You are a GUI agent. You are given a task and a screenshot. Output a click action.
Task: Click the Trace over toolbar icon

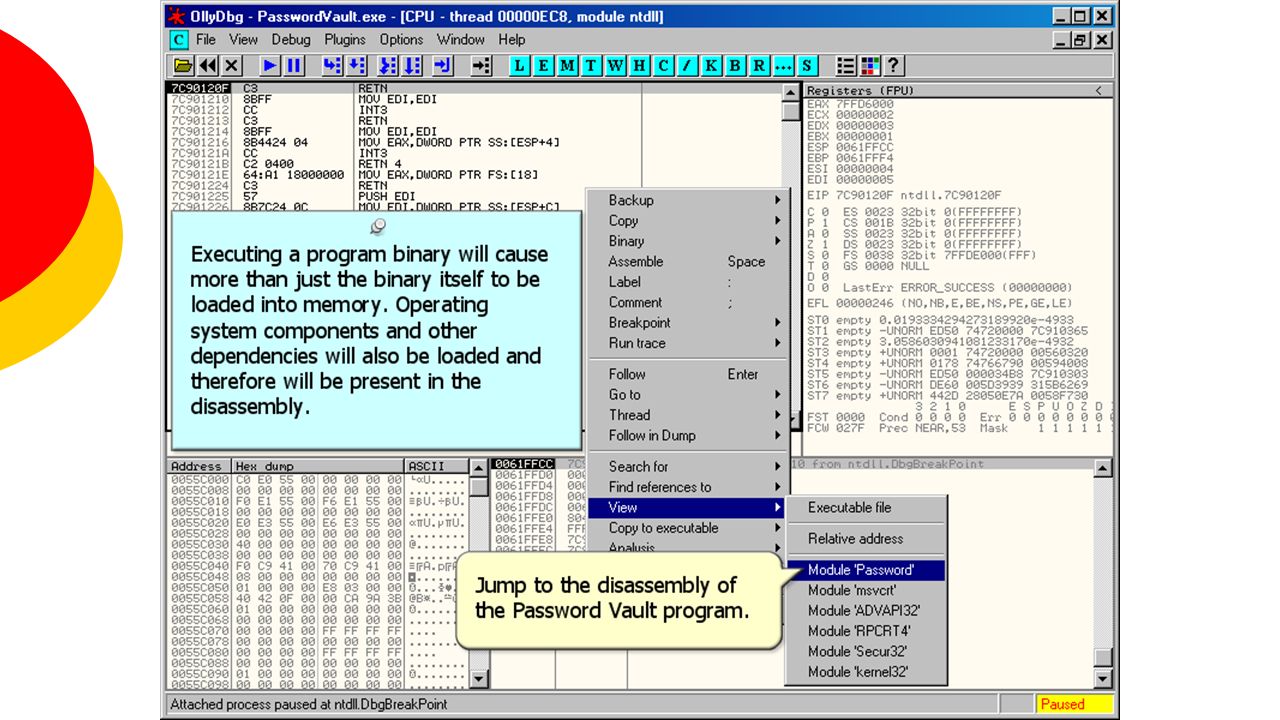(x=412, y=65)
